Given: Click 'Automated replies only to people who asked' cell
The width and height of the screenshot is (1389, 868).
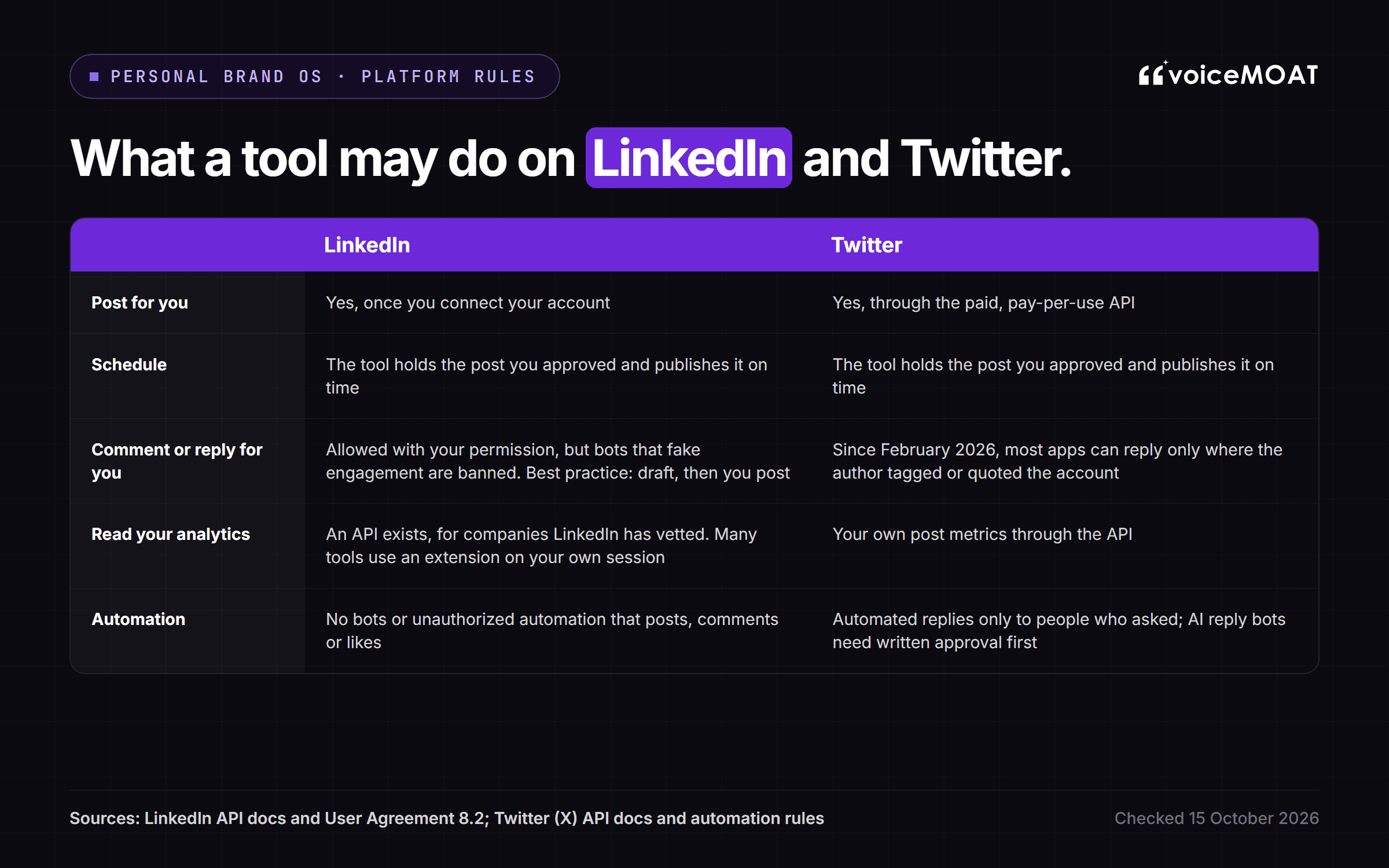Looking at the screenshot, I should coord(1059,631).
